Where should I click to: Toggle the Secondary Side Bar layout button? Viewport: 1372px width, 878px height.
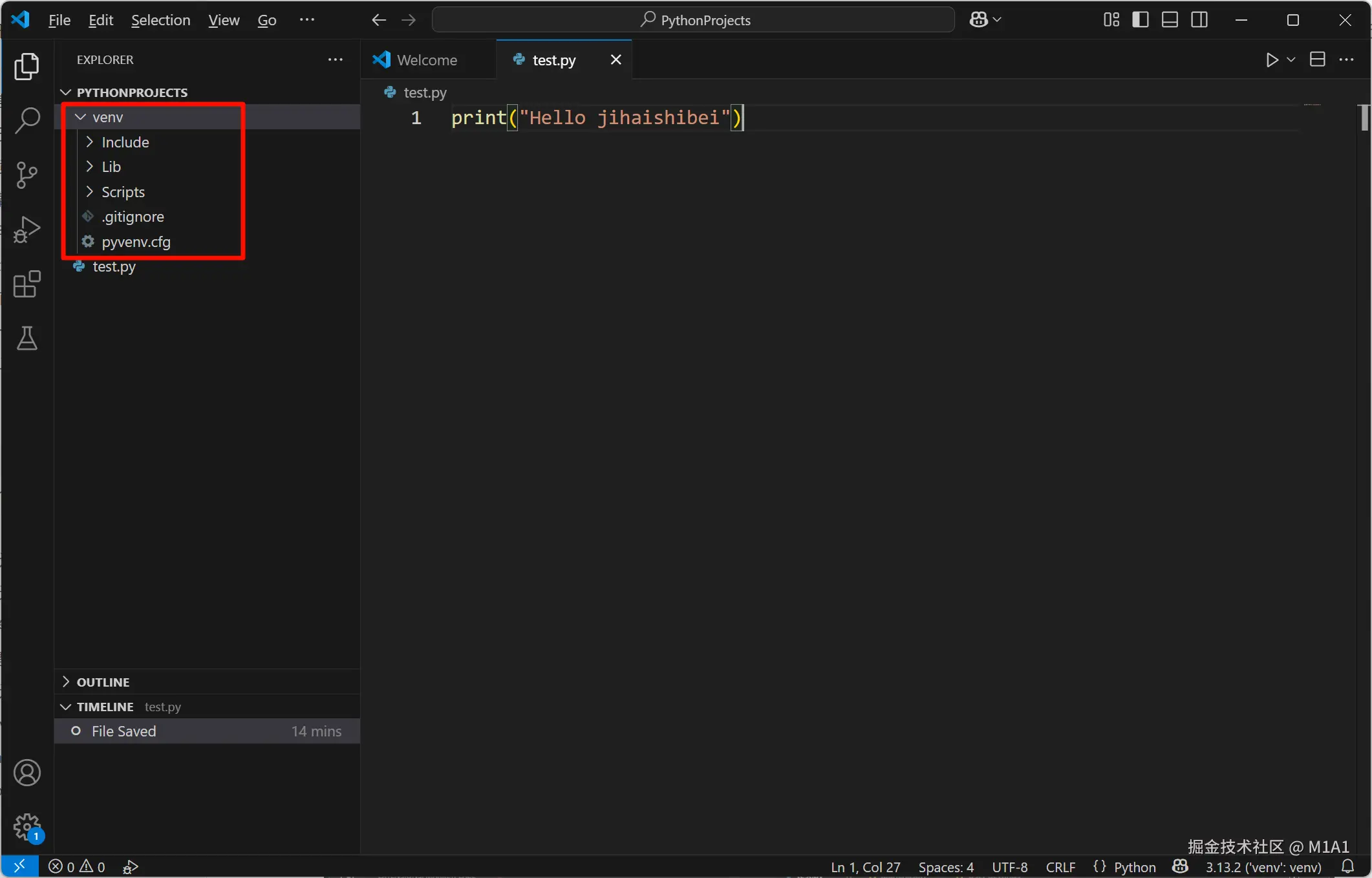coord(1199,20)
